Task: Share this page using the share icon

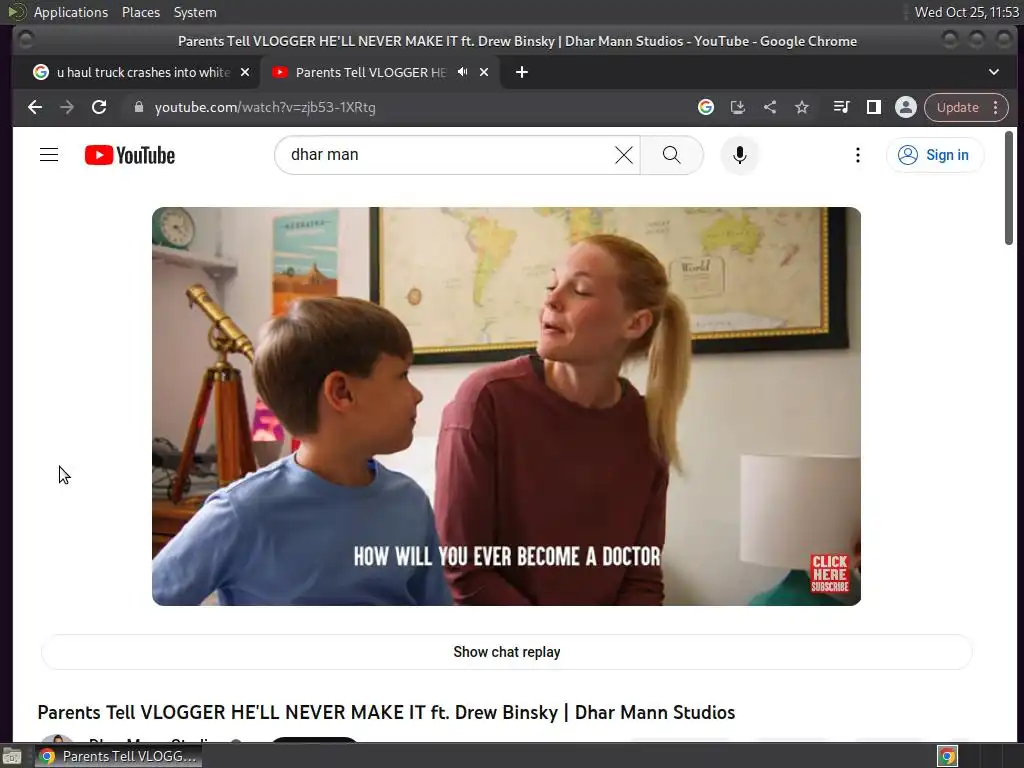Action: click(770, 107)
